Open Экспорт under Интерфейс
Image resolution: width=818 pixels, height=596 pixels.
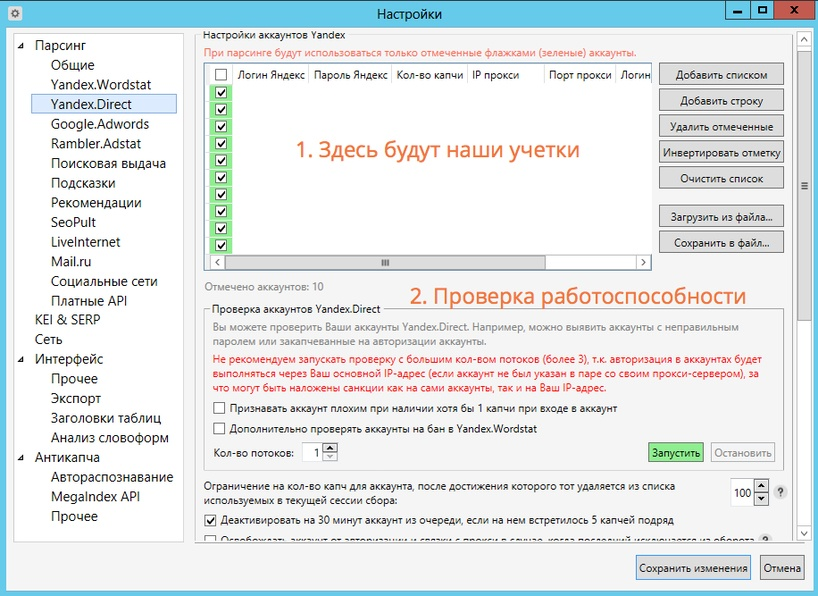coord(76,399)
